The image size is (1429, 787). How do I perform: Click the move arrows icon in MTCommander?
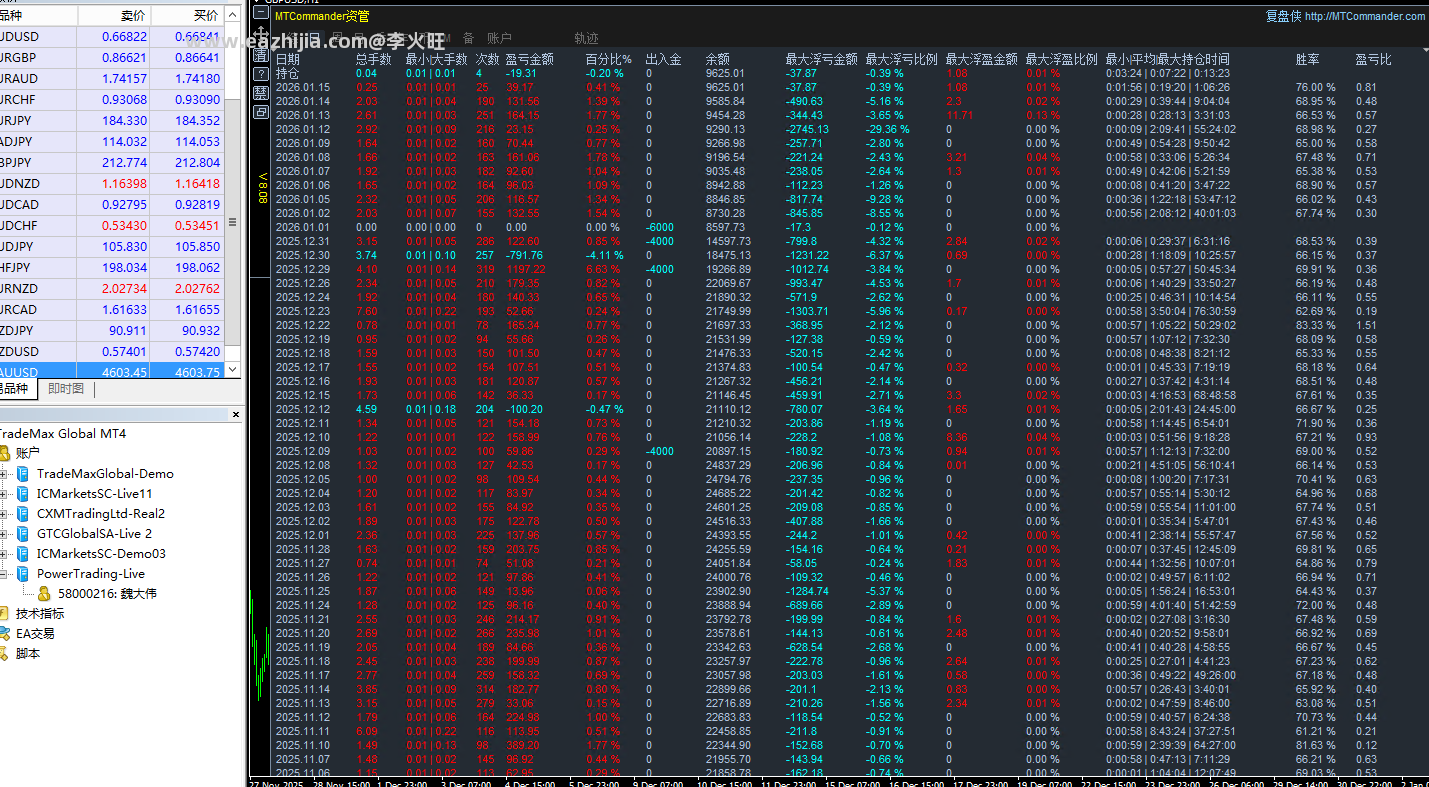pos(261,34)
